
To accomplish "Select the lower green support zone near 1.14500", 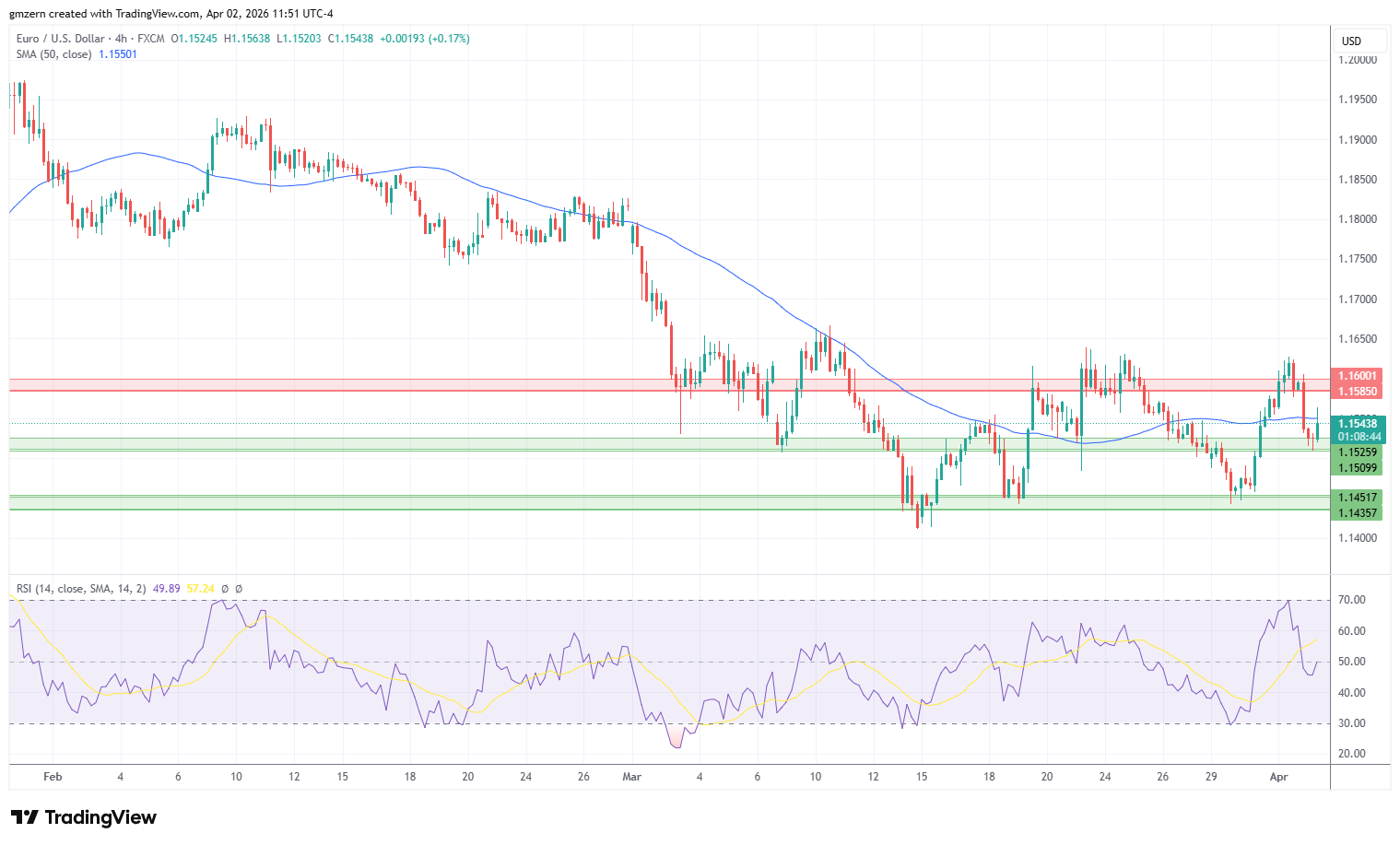I will [670, 502].
